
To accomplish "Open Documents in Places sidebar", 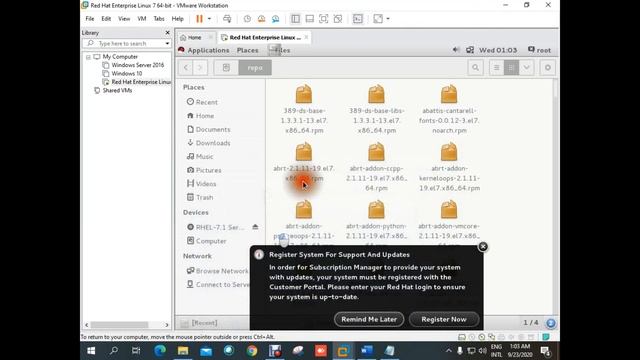I will click(x=209, y=129).
